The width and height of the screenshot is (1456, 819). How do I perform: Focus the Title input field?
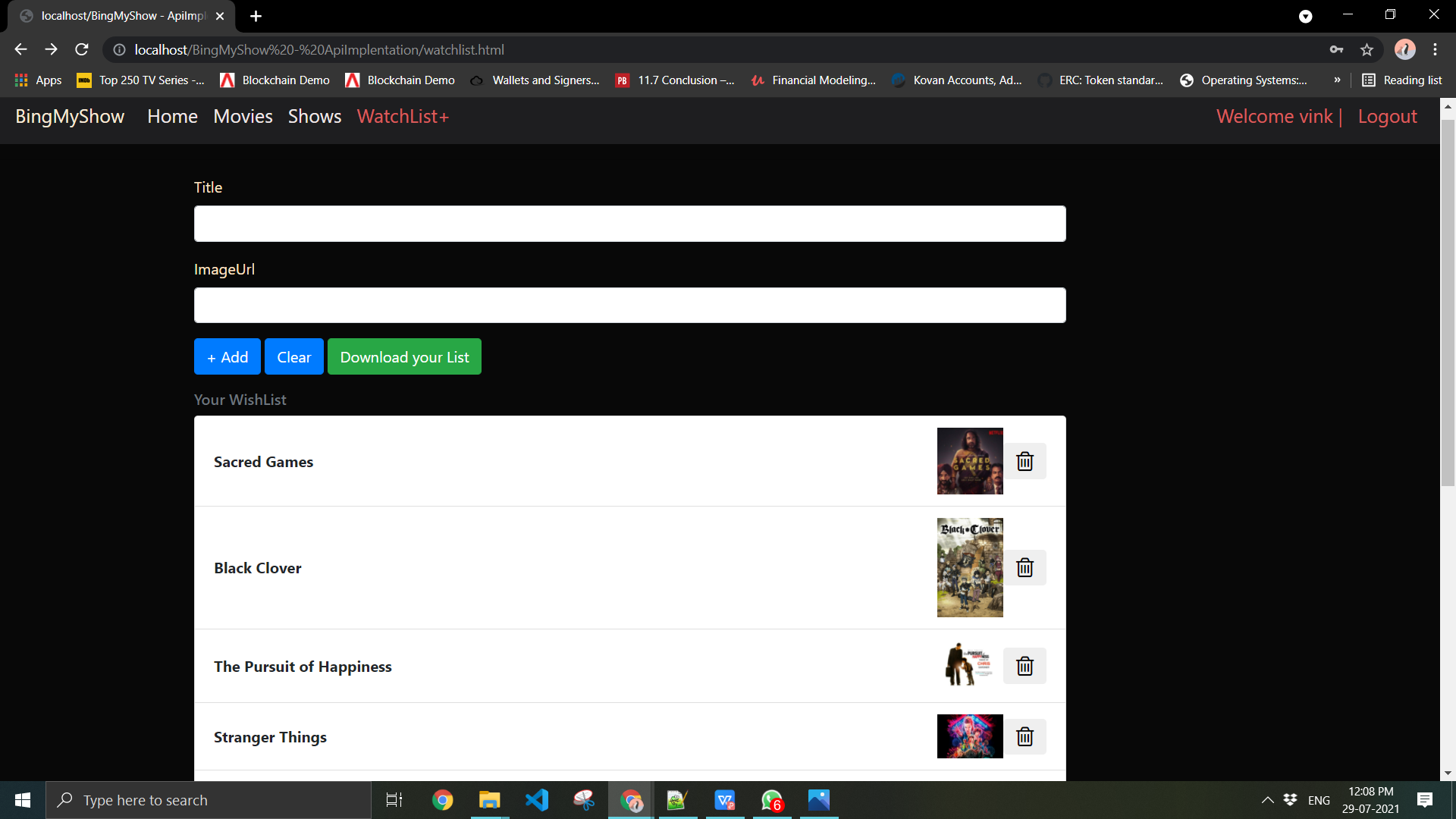(x=629, y=224)
